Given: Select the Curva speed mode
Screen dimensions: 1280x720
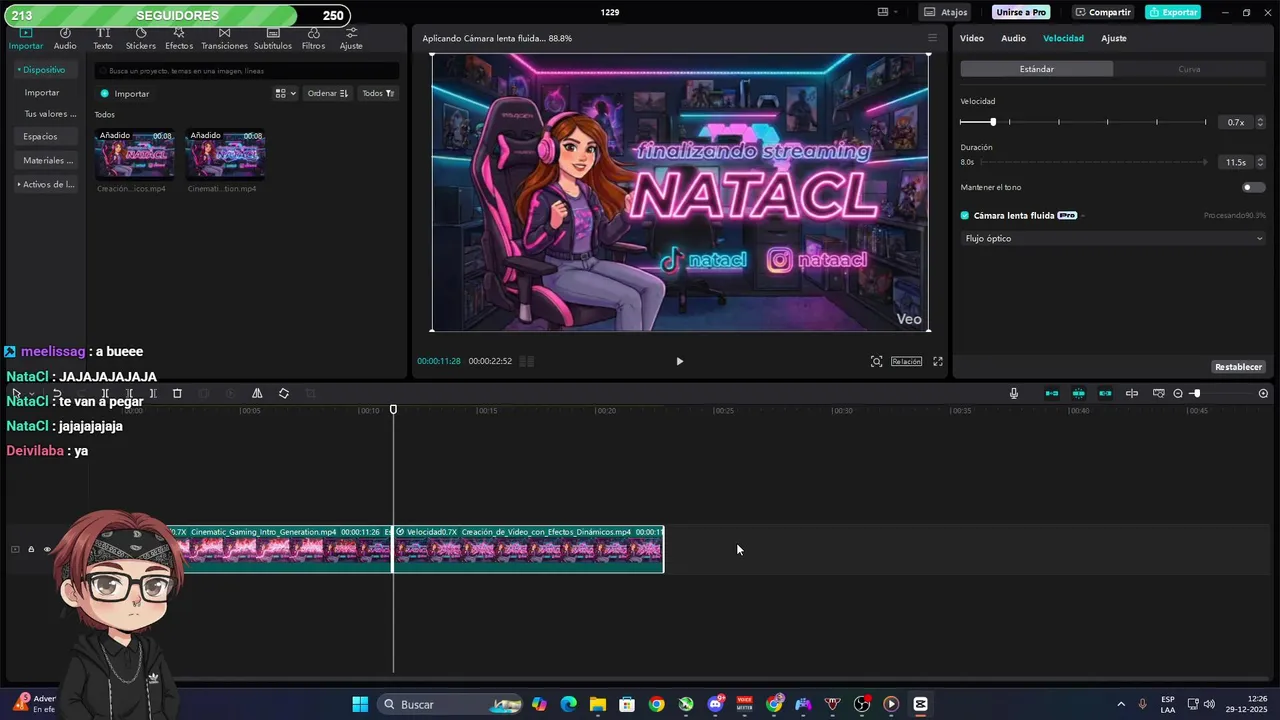Looking at the screenshot, I should pyautogui.click(x=1189, y=69).
